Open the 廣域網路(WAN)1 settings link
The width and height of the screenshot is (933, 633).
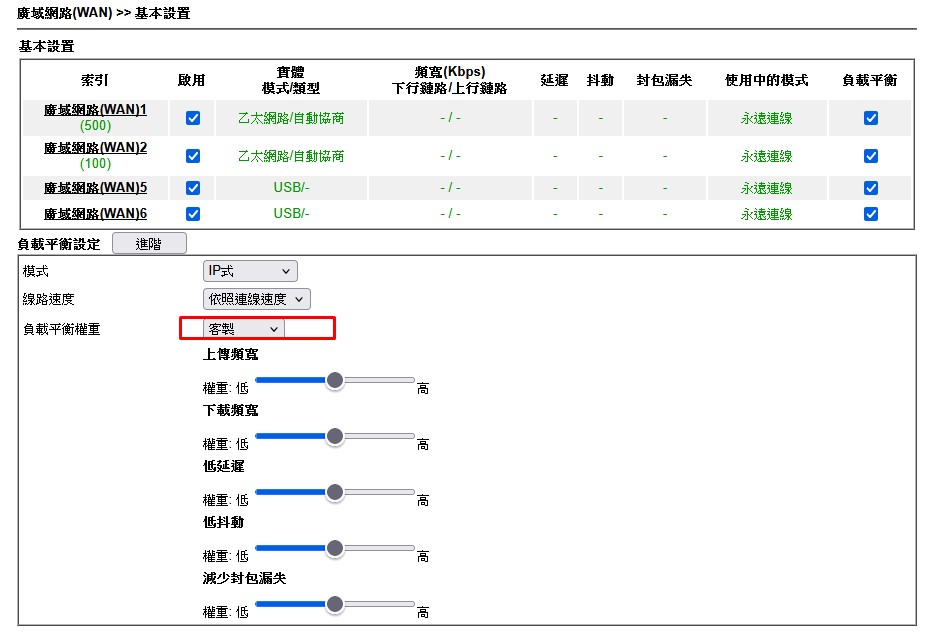pyautogui.click(x=95, y=110)
